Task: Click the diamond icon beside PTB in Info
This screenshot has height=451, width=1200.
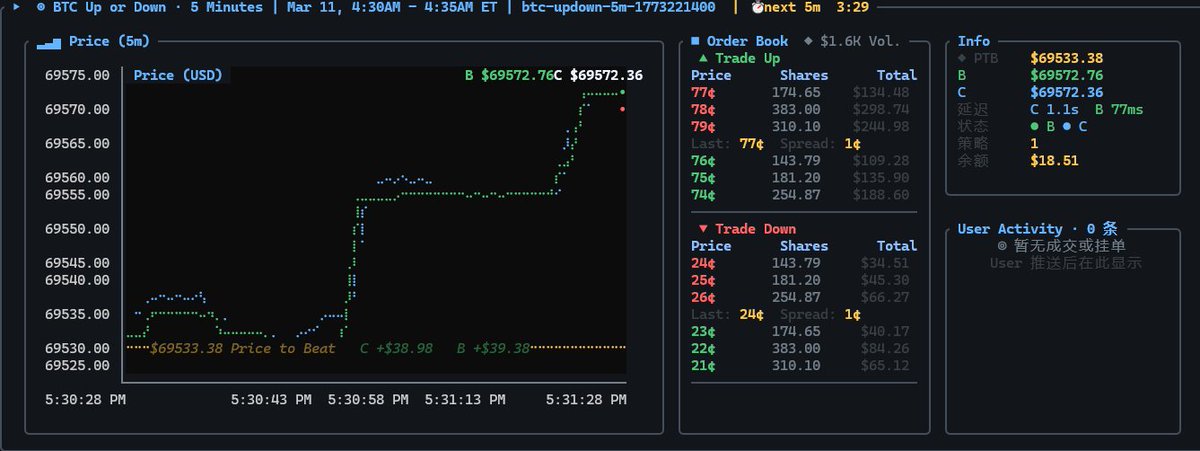Action: (961, 58)
